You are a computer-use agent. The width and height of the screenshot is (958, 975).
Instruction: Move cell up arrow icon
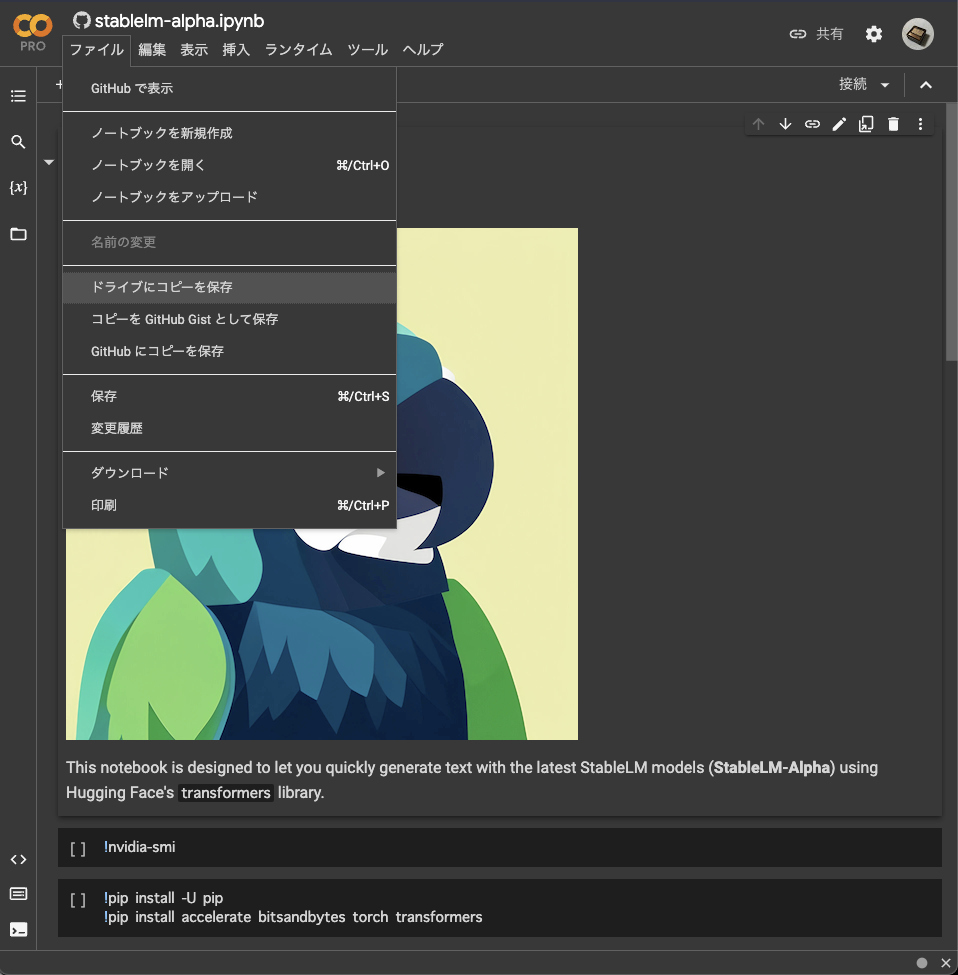coord(758,124)
